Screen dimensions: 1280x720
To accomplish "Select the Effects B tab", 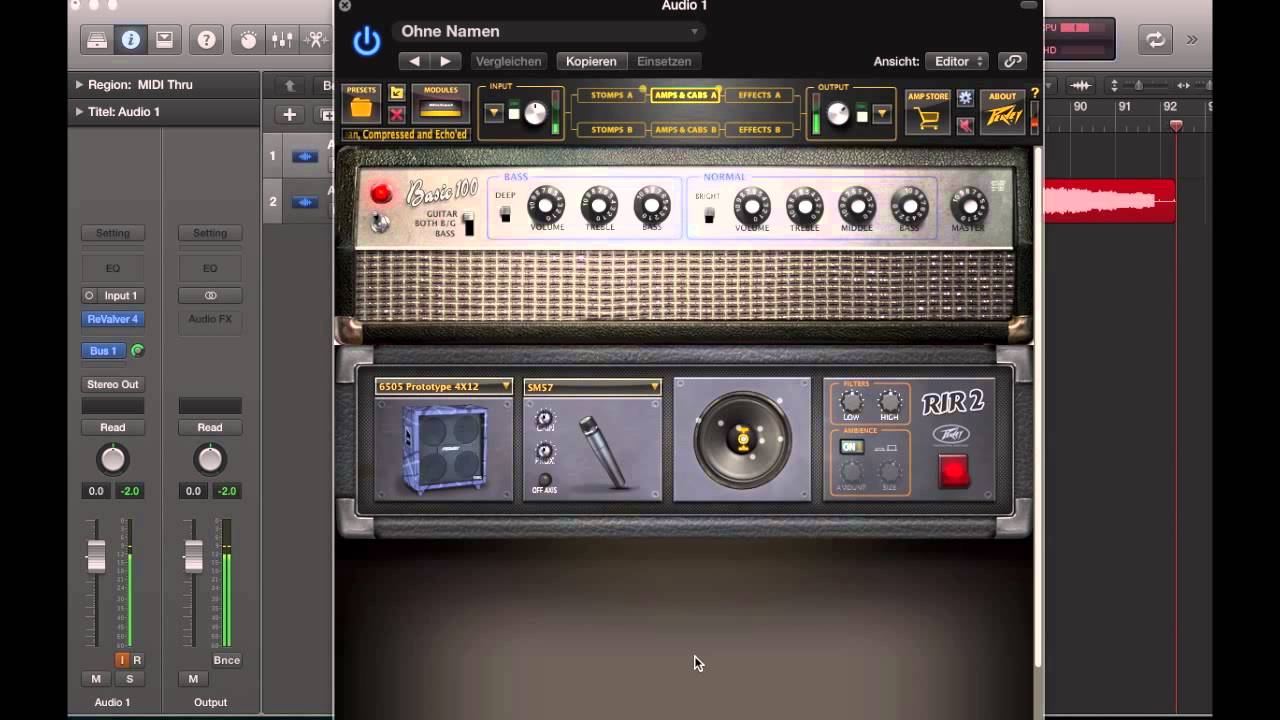I will click(x=760, y=129).
